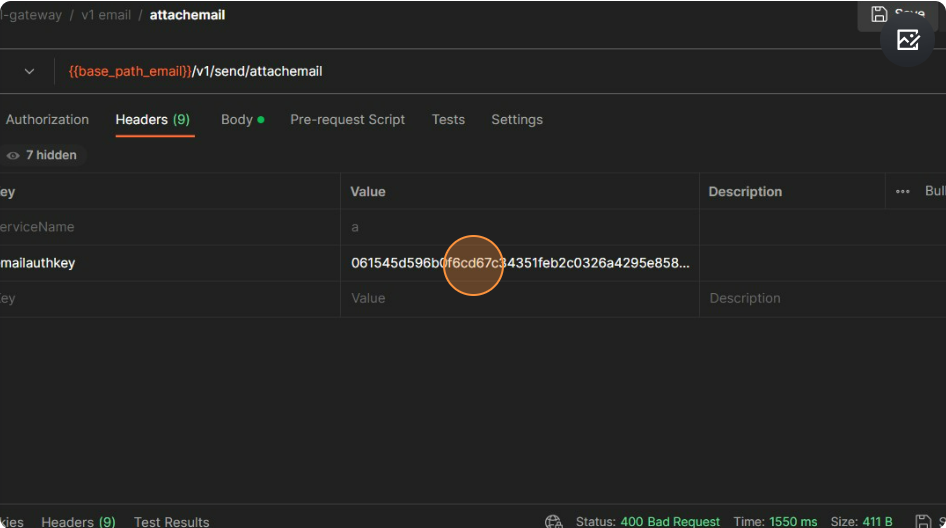The image size is (946, 528).
Task: Select the Pre-request Script tab
Action: [x=347, y=119]
